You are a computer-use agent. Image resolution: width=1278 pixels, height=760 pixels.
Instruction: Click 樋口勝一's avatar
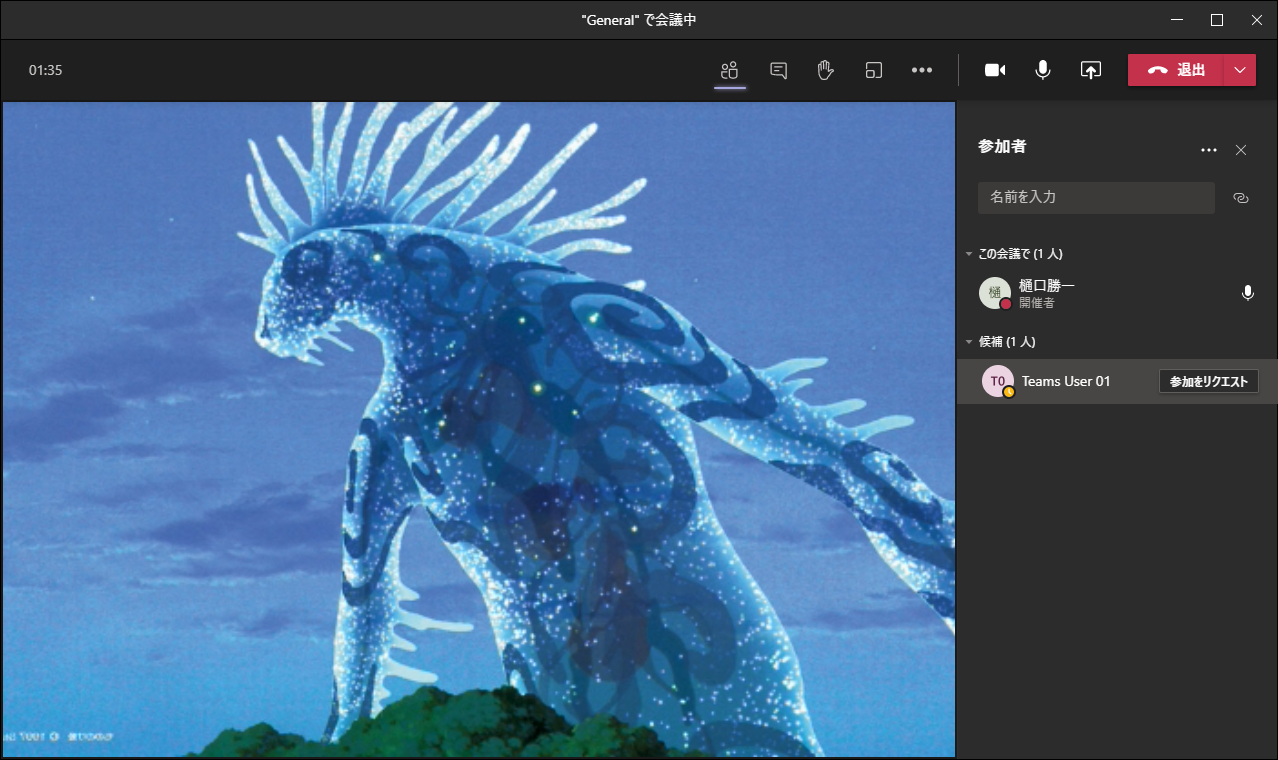(995, 293)
